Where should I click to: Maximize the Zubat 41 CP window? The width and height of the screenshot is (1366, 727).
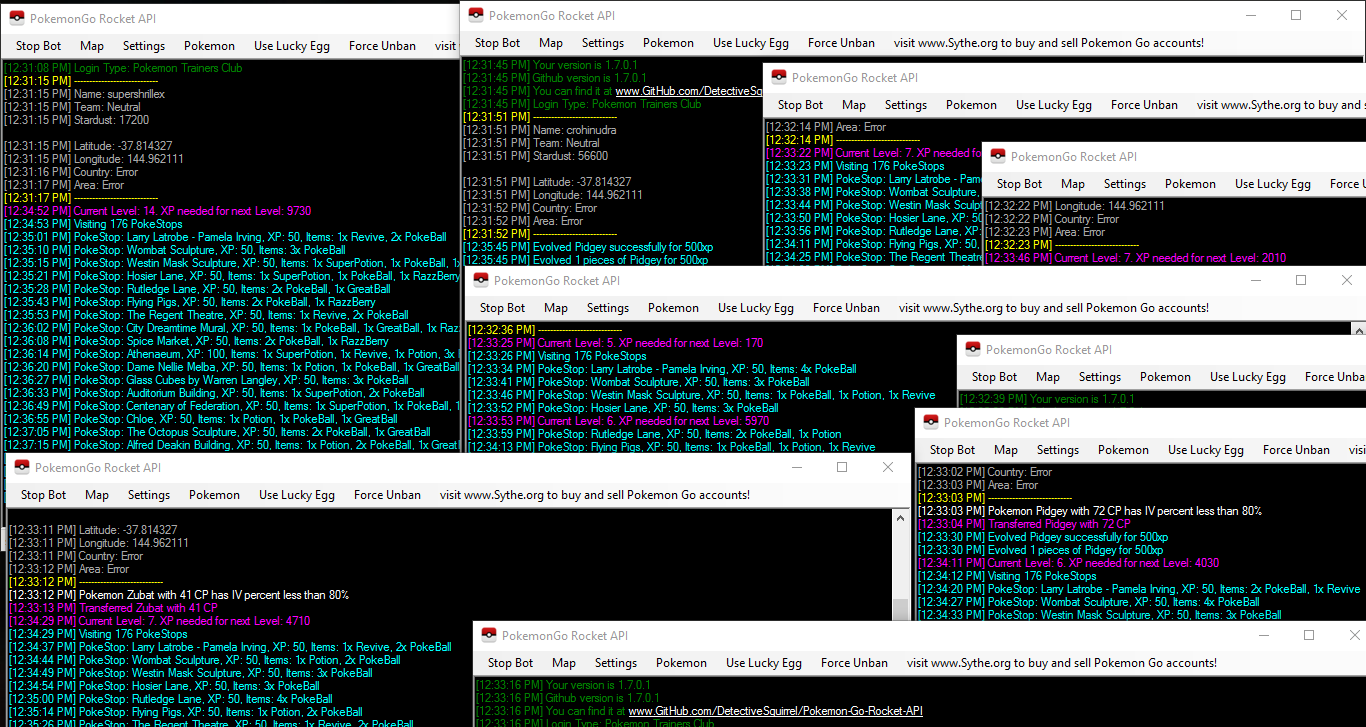[842, 467]
